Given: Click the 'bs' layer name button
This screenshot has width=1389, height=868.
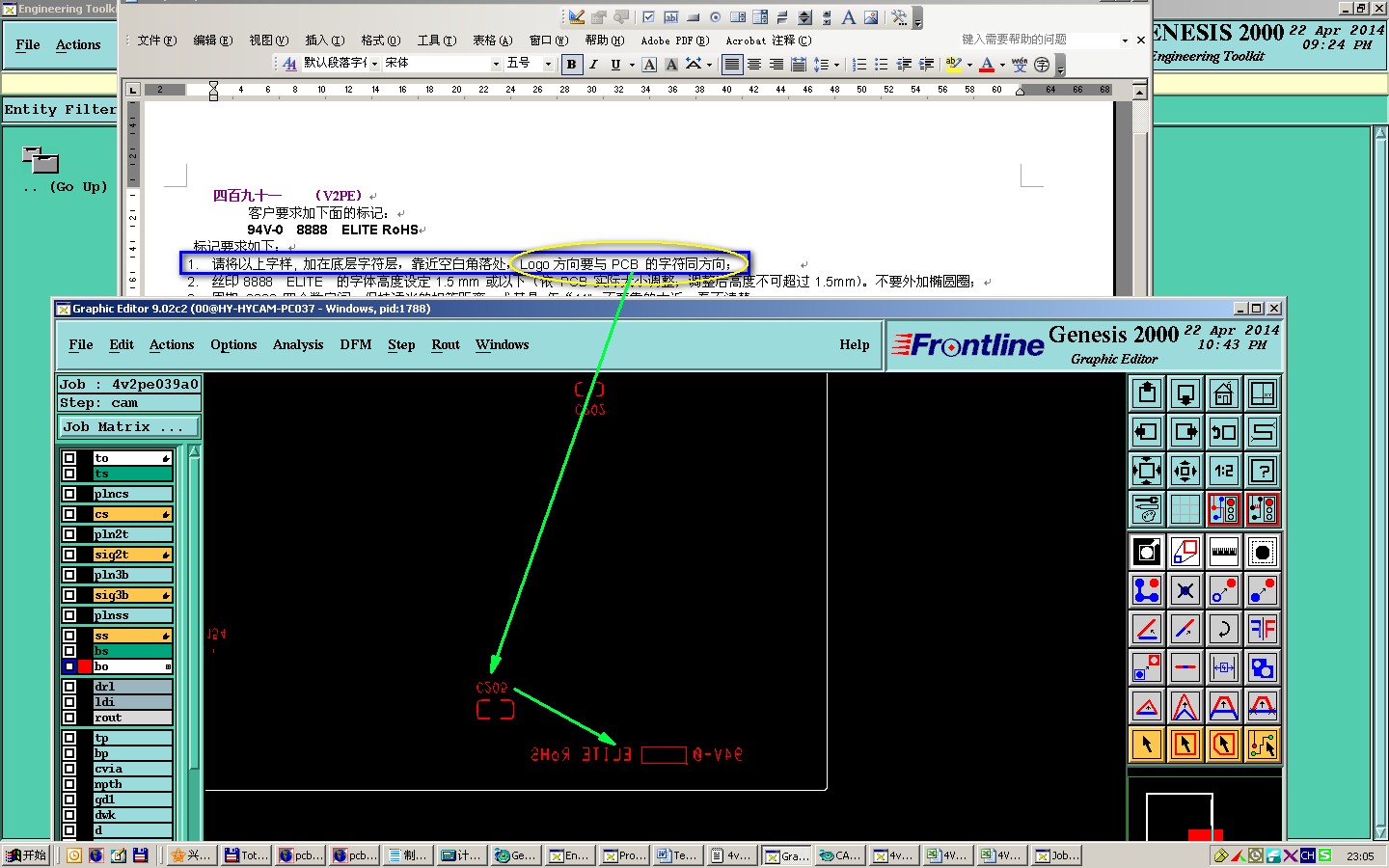Looking at the screenshot, I should (132, 651).
